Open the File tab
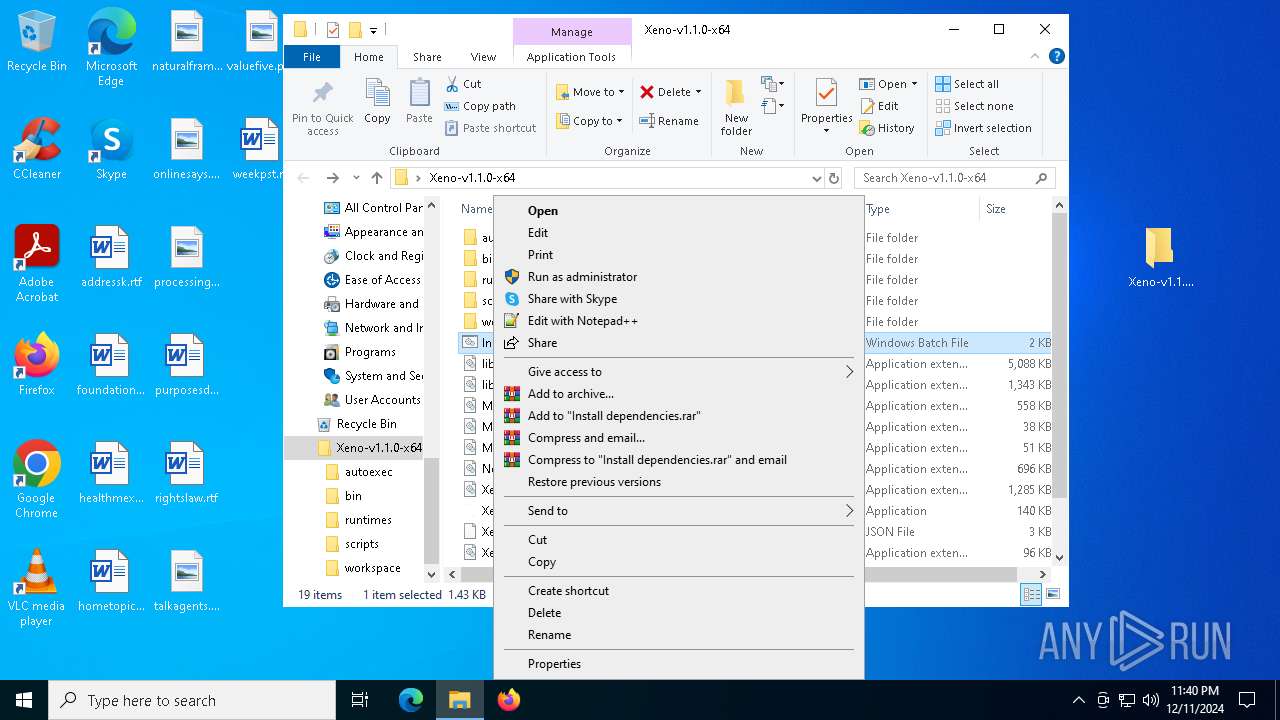This screenshot has height=720, width=1280. click(312, 57)
